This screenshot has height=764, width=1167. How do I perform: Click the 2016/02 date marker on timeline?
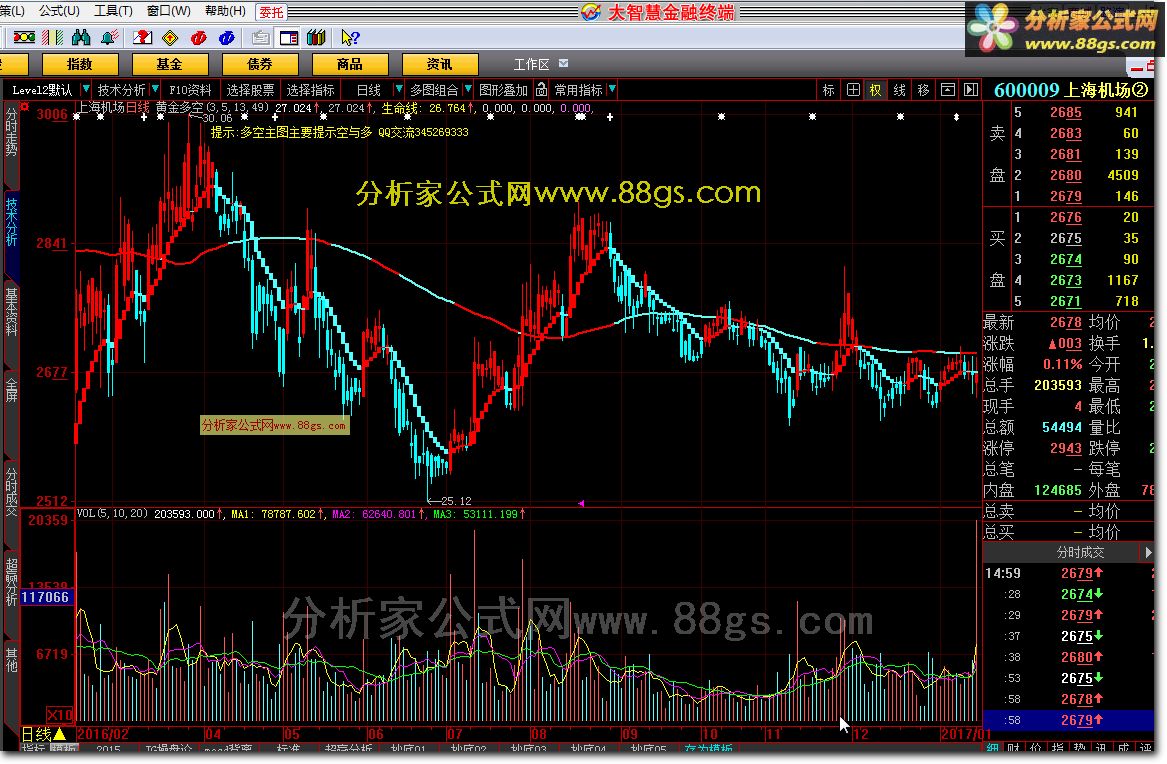(103, 734)
